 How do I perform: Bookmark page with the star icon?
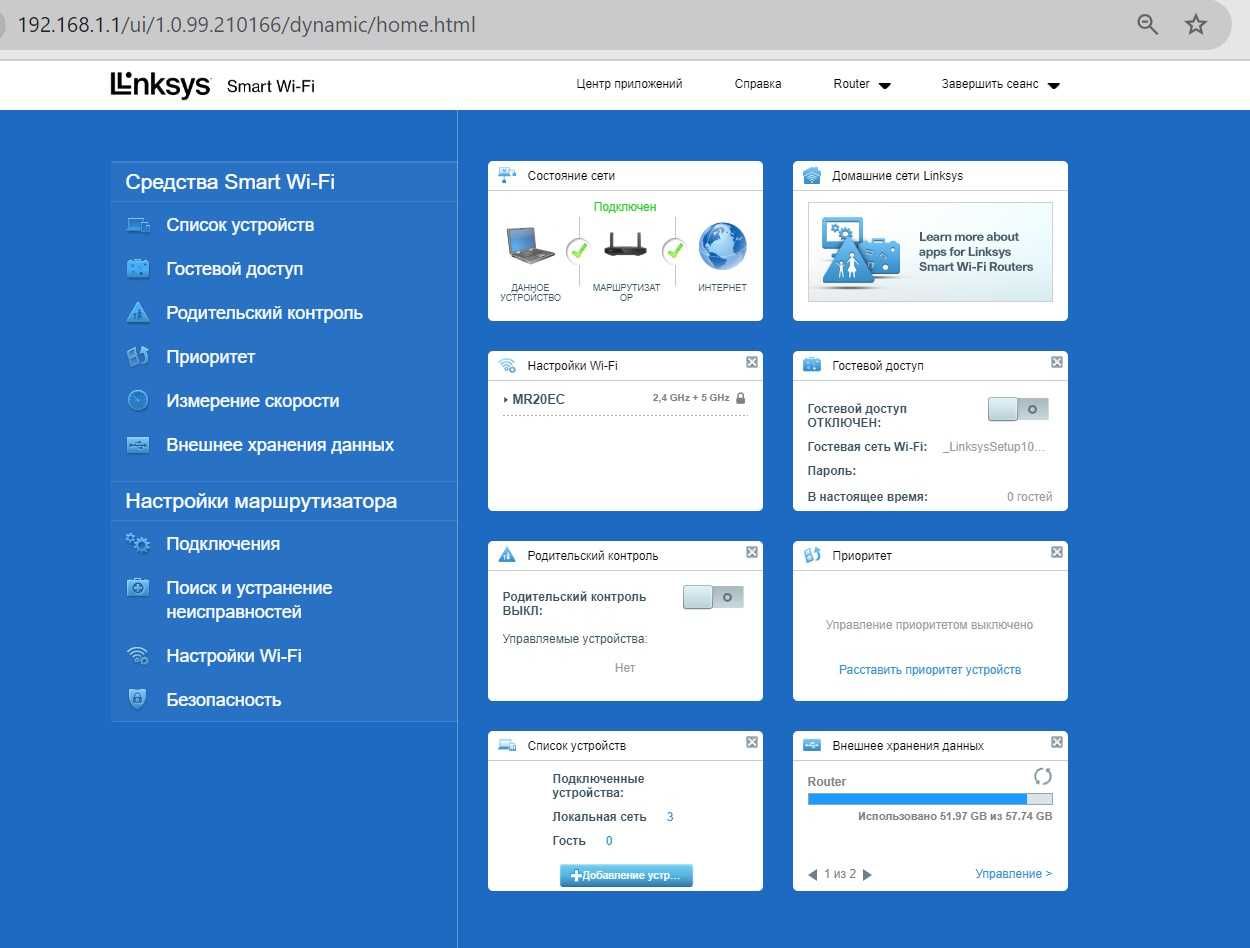click(x=1196, y=25)
